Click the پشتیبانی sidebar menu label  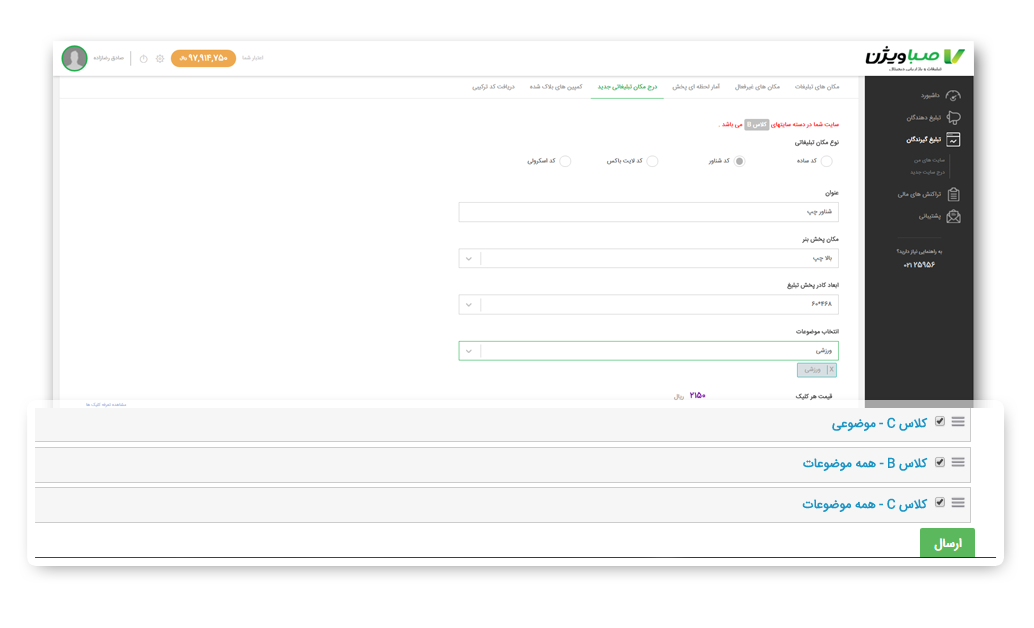(x=930, y=216)
